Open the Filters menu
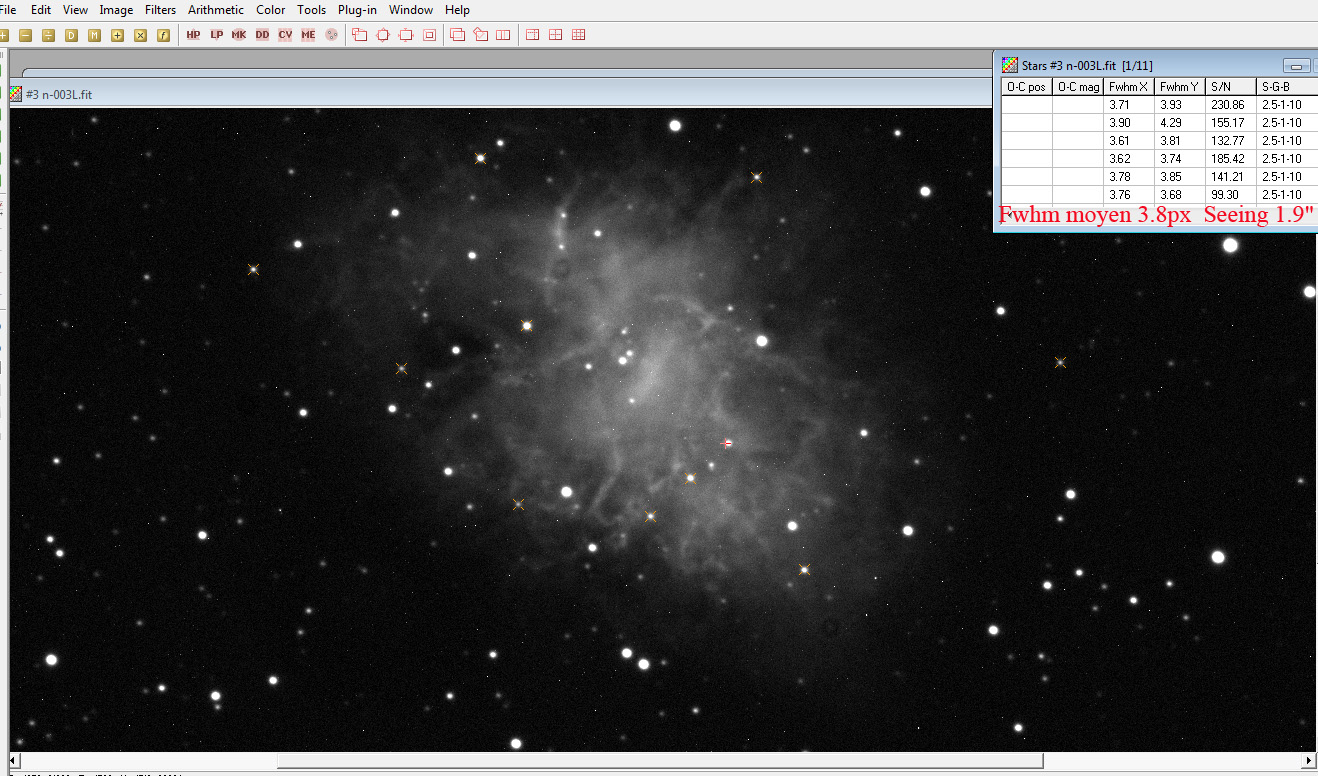This screenshot has height=776, width=1318. click(160, 10)
